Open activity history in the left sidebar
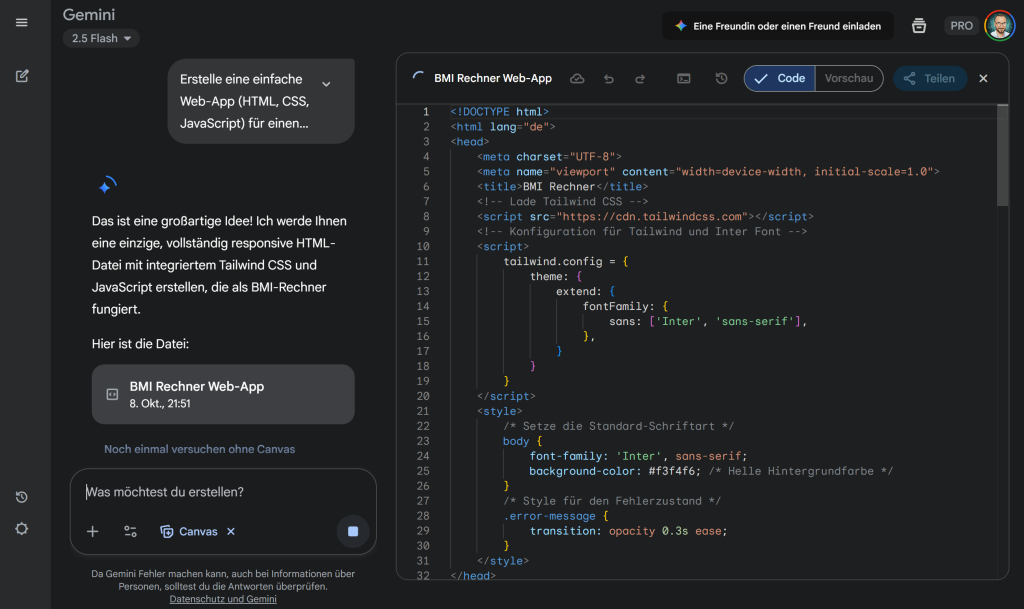 coord(22,497)
